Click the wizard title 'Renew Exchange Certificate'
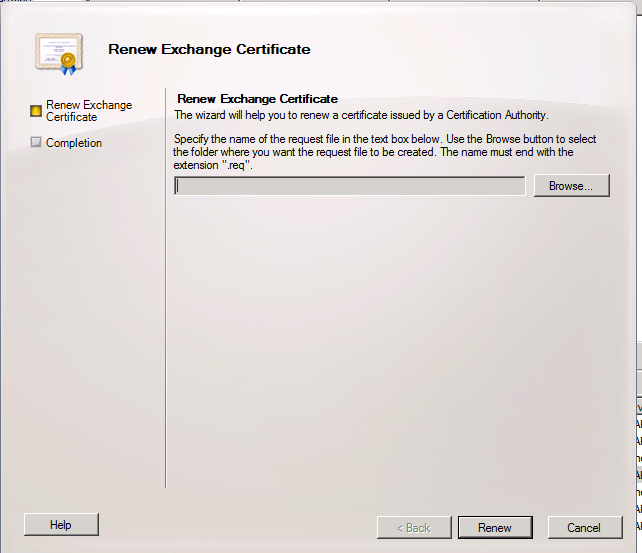The width and height of the screenshot is (642, 553). tap(209, 49)
